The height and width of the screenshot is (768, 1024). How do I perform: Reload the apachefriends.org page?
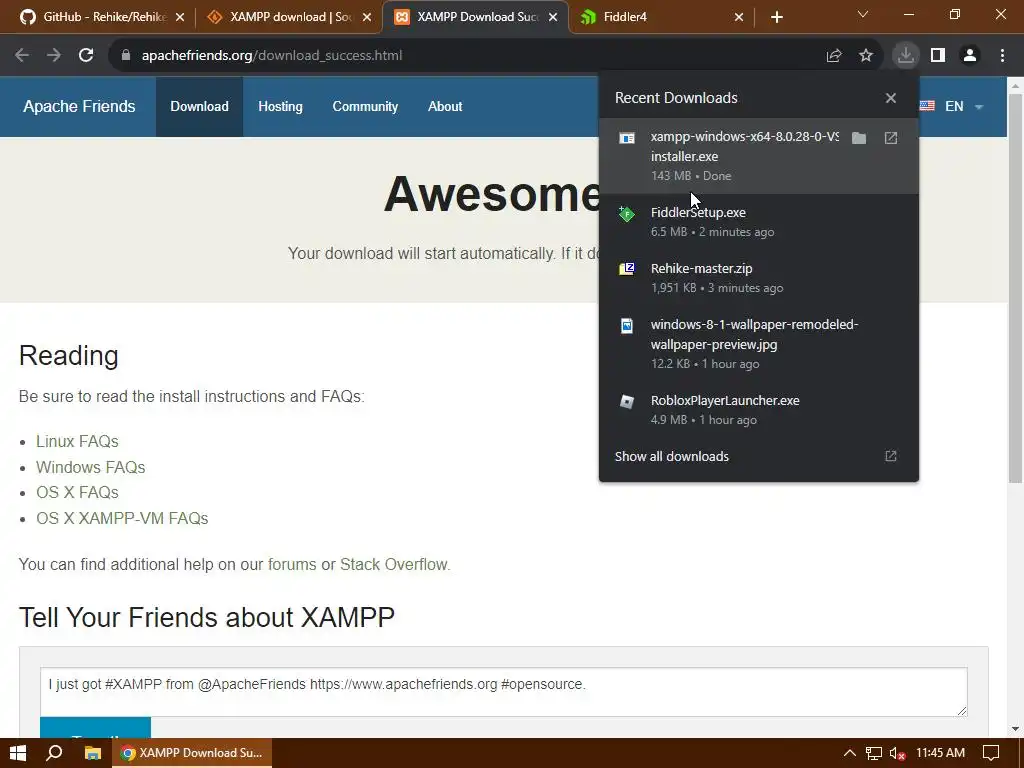click(86, 56)
